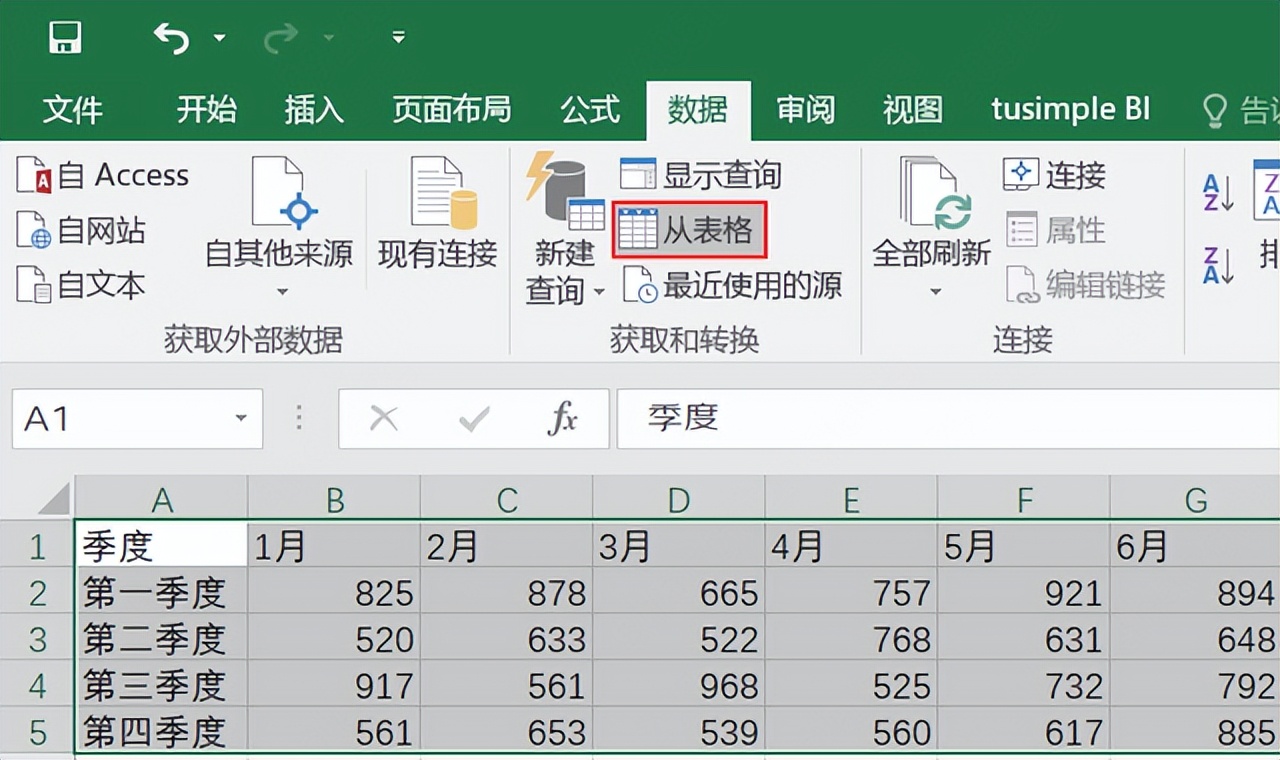Open 自其他来源 dropdown button
Image resolution: width=1280 pixels, height=760 pixels.
point(279,228)
